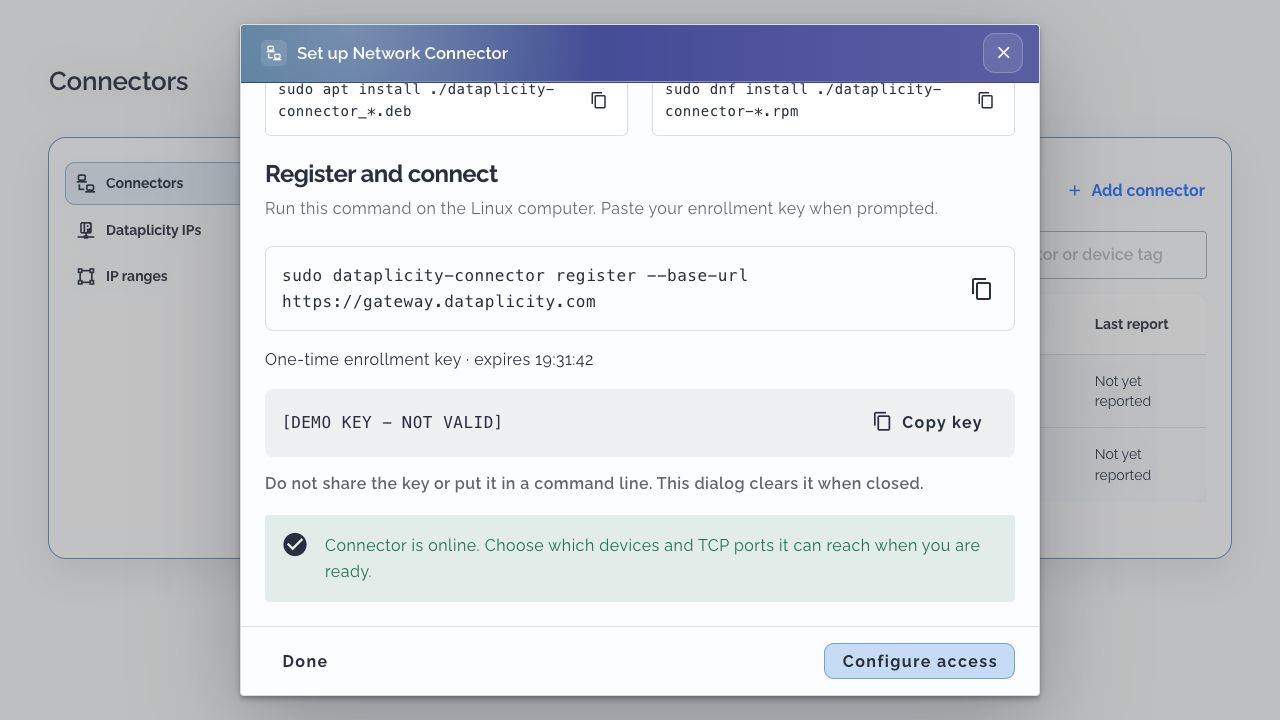Open Configure access
1280x720 pixels.
919,661
